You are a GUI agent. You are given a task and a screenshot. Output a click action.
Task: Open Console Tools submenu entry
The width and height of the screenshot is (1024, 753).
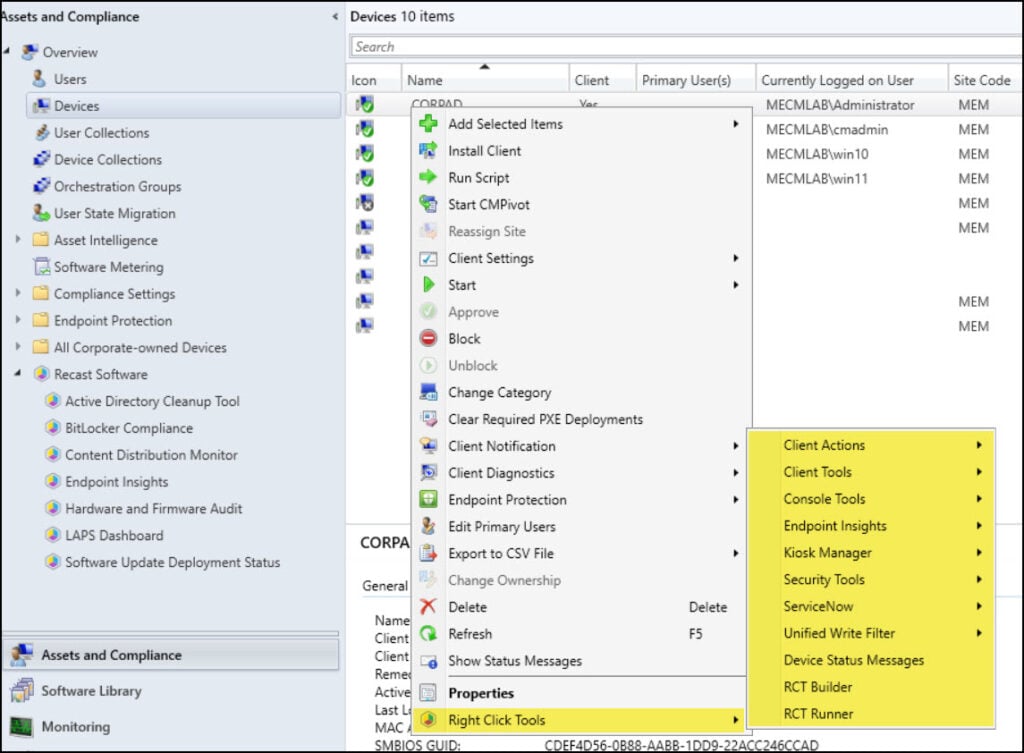click(x=871, y=498)
